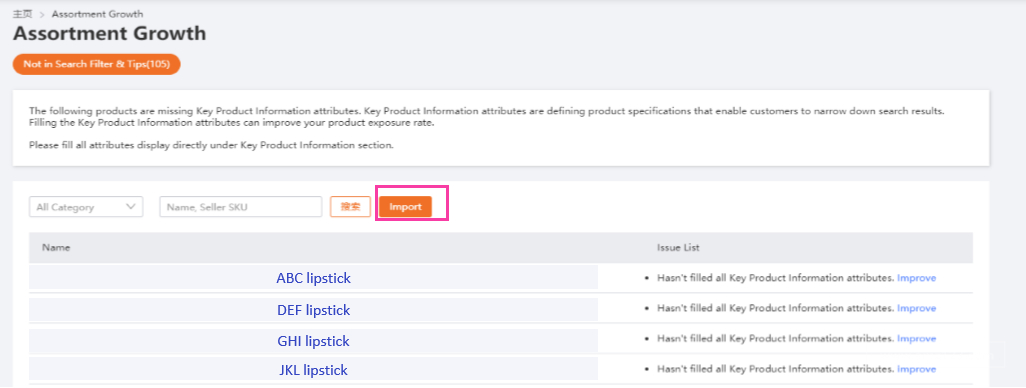Click Improve link for DEF lipstick

pyautogui.click(x=916, y=308)
